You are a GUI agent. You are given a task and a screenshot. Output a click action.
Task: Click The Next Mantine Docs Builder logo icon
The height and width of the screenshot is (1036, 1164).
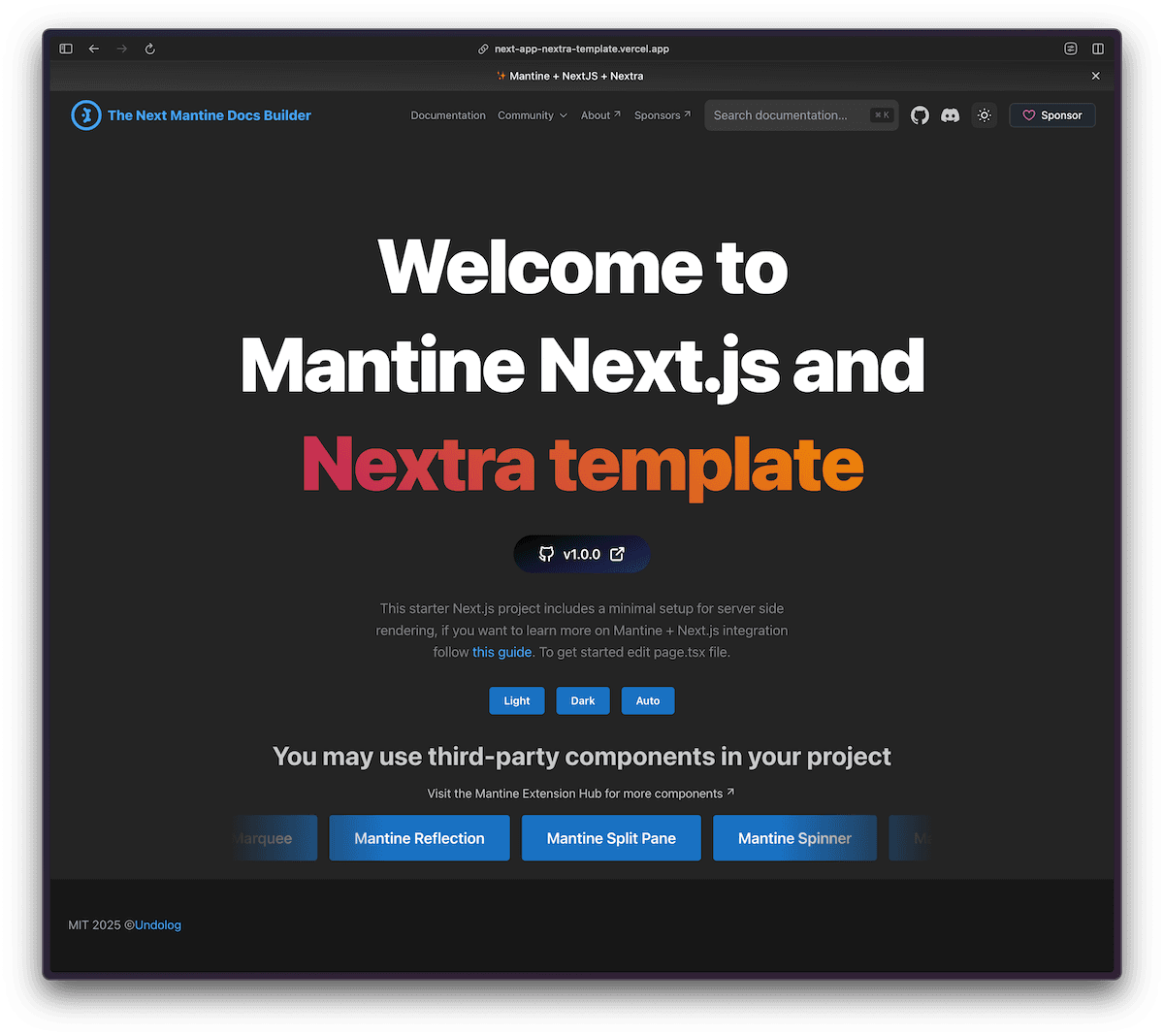[x=85, y=114]
